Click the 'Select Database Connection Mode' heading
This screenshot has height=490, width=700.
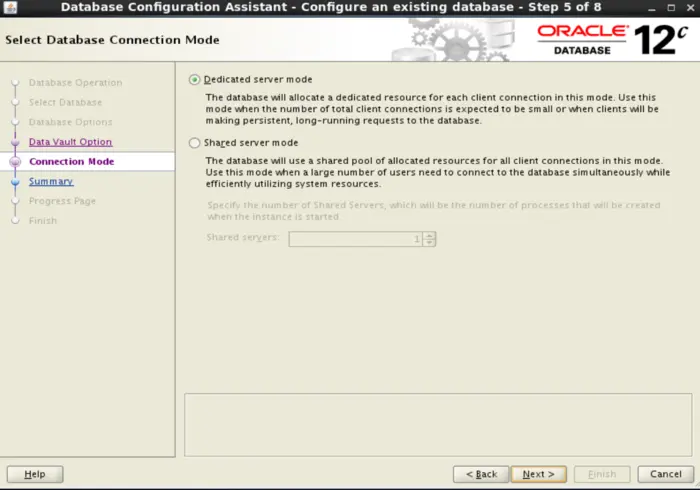[112, 40]
